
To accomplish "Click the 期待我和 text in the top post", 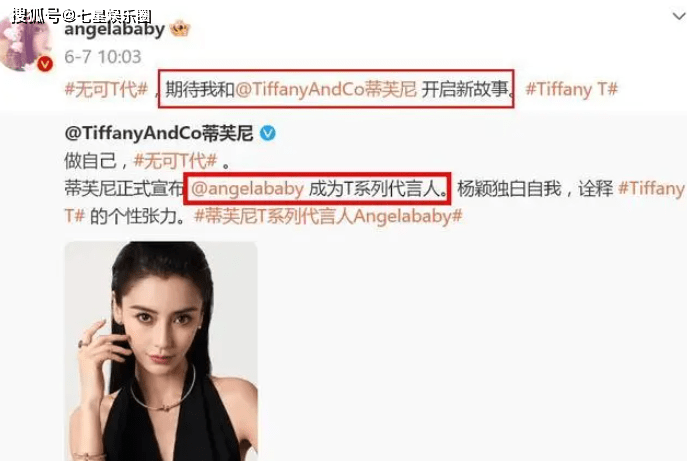I will point(200,89).
